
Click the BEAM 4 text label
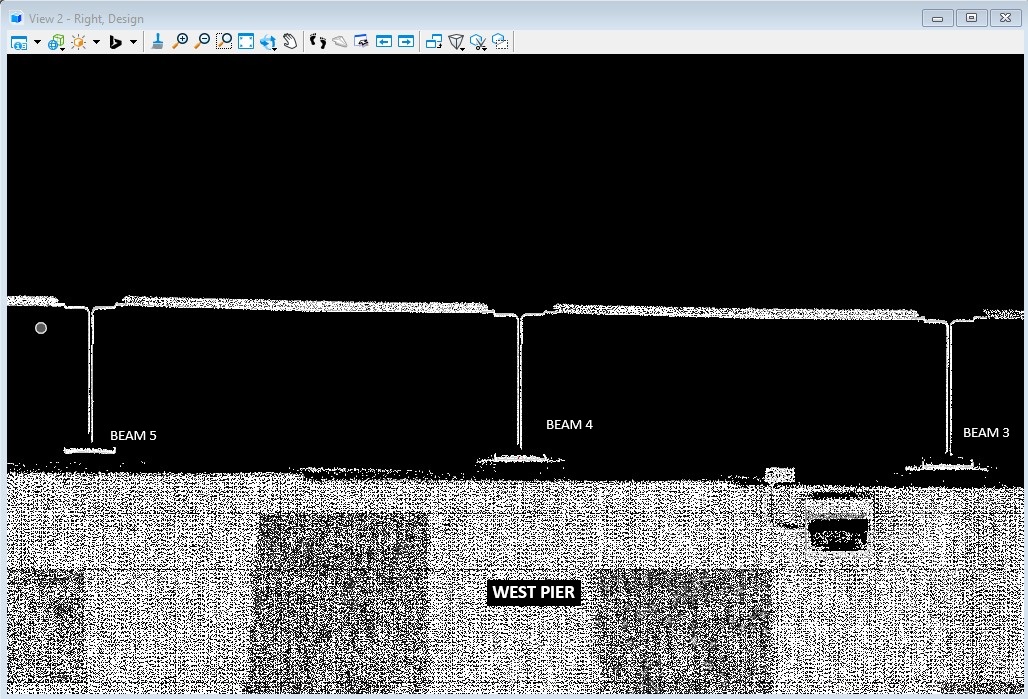(x=569, y=425)
